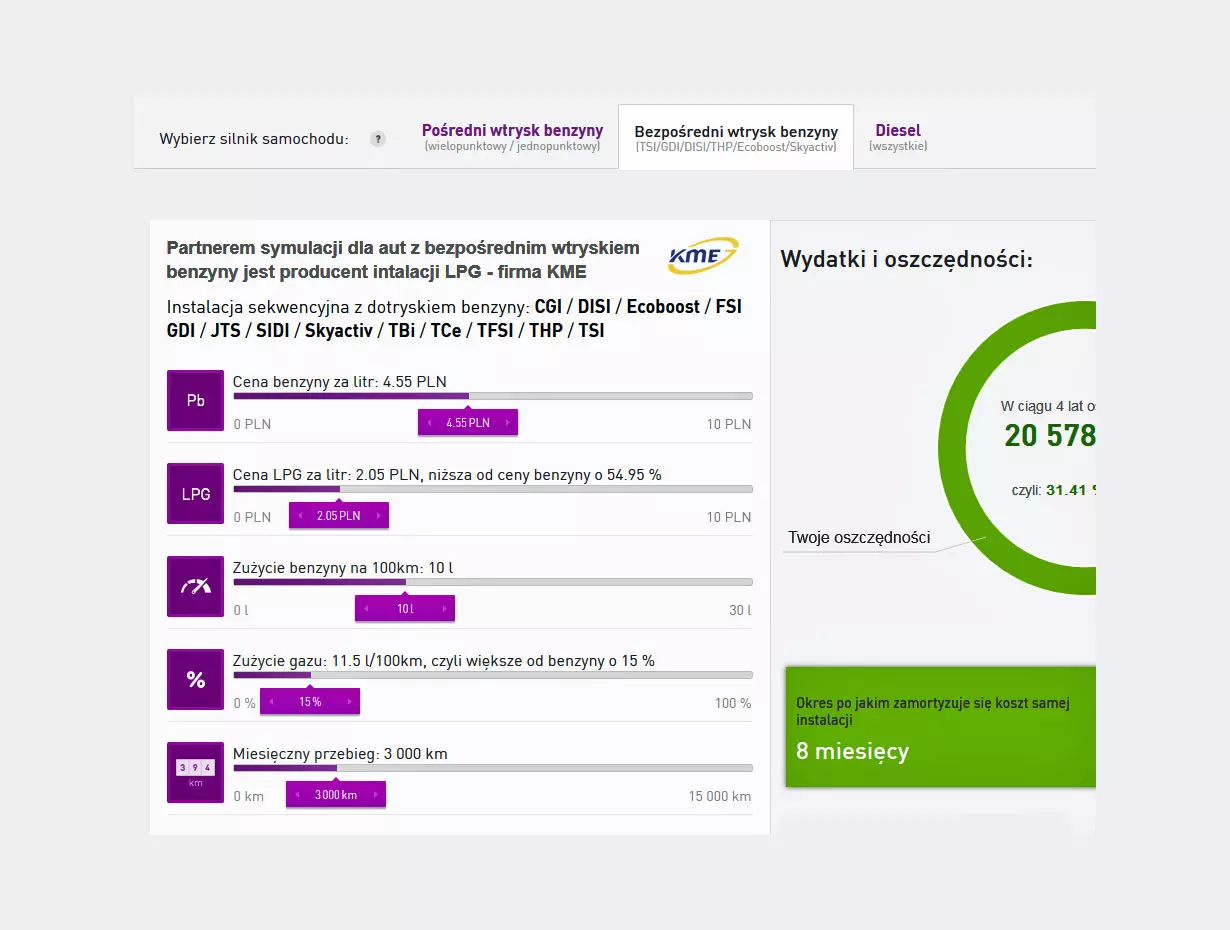Screen dimensions: 1230x930
Task: Increase LPG price with right arrow
Action: pyautogui.click(x=378, y=516)
